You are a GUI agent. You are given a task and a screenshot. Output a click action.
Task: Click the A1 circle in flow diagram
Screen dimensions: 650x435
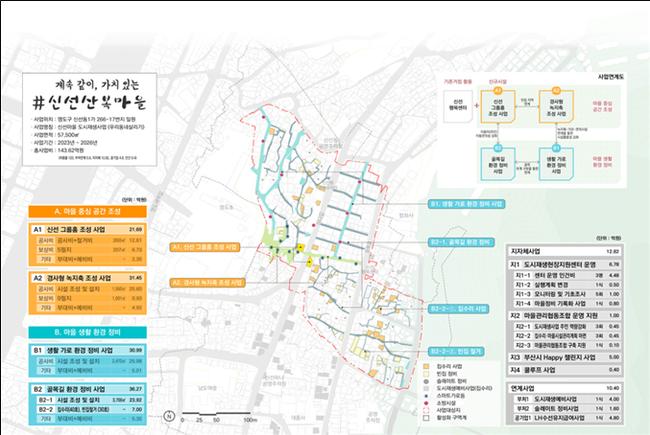pyautogui.click(x=497, y=89)
